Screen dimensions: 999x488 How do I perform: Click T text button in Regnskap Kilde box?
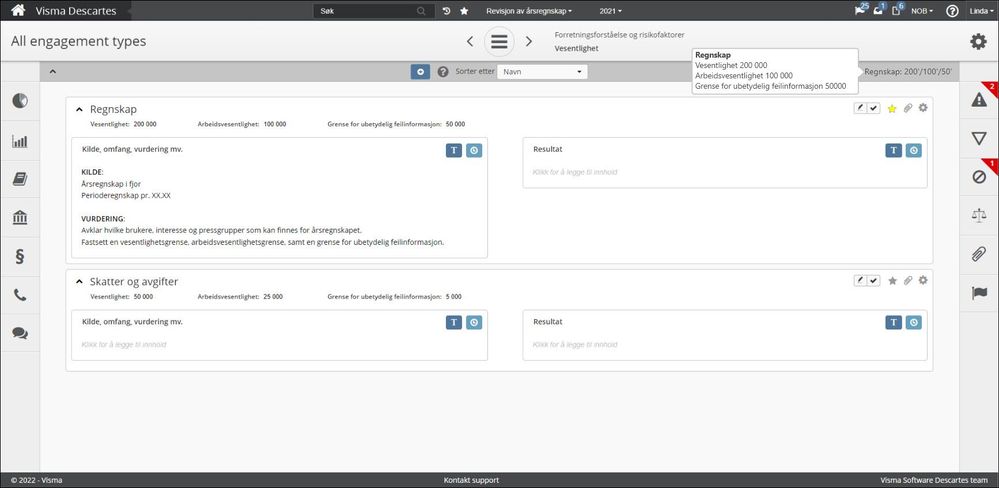click(453, 150)
